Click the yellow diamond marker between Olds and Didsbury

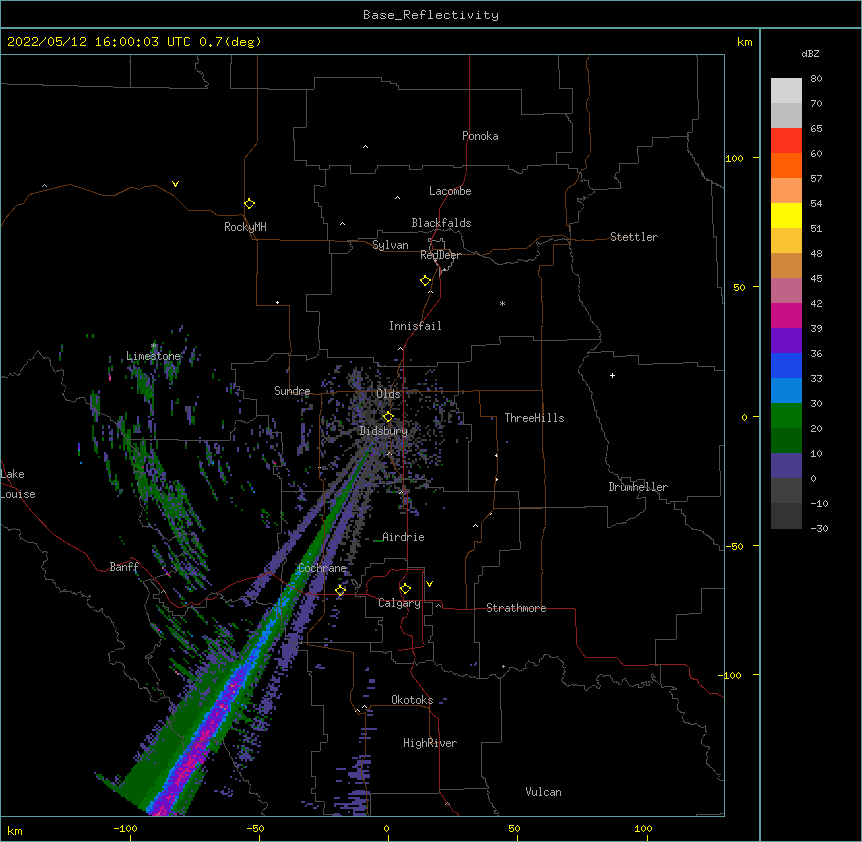click(x=388, y=417)
